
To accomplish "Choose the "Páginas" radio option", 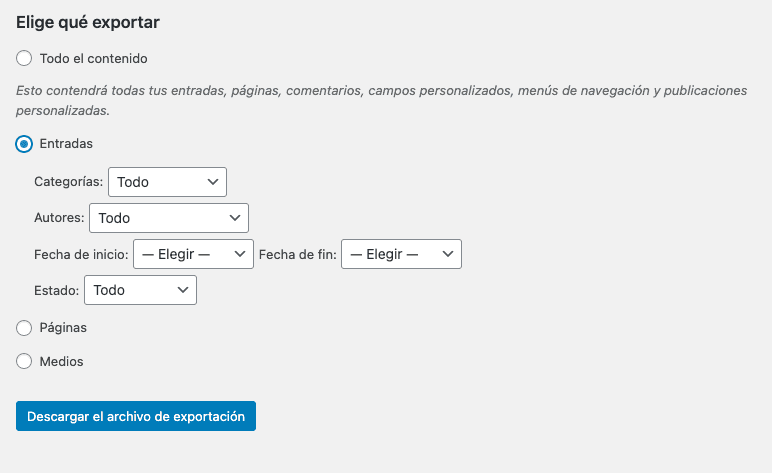I will click(x=24, y=327).
